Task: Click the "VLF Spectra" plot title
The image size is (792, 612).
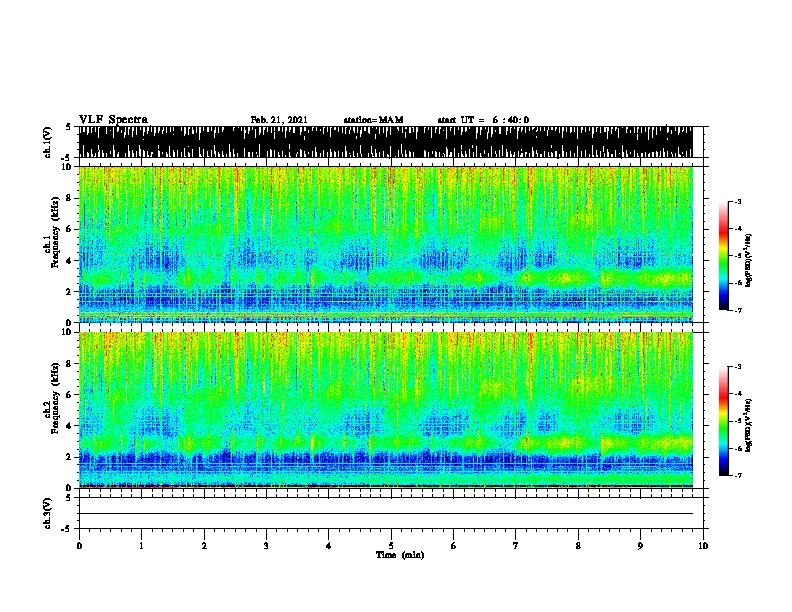Action: click(x=113, y=120)
